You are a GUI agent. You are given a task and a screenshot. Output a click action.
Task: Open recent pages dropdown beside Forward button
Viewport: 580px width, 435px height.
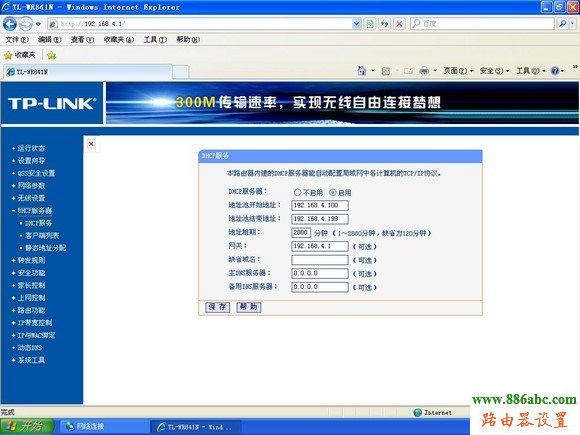coord(38,24)
